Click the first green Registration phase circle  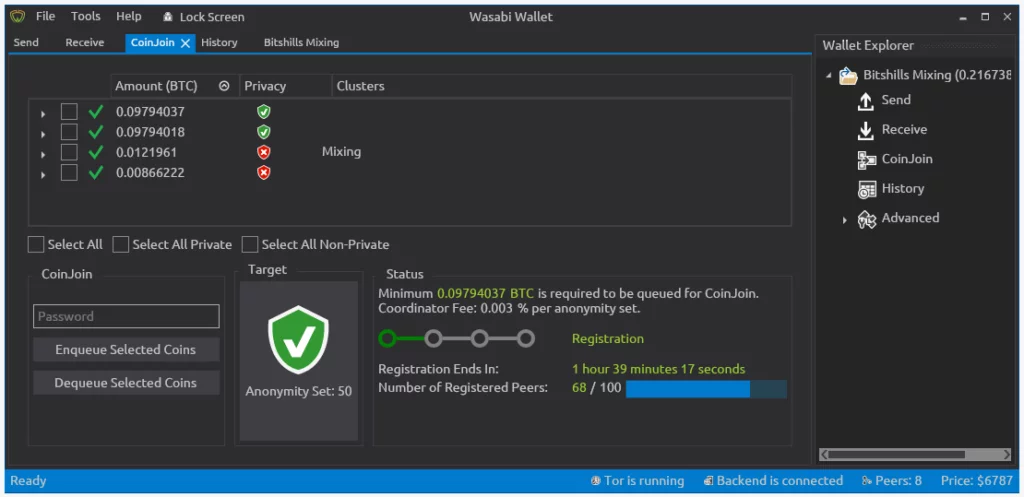387,338
